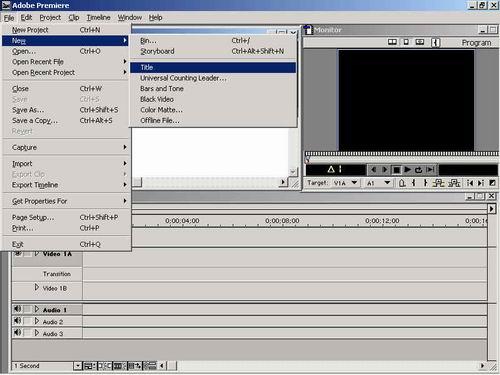Toggle lock box on Audio 3 track

click(27, 333)
